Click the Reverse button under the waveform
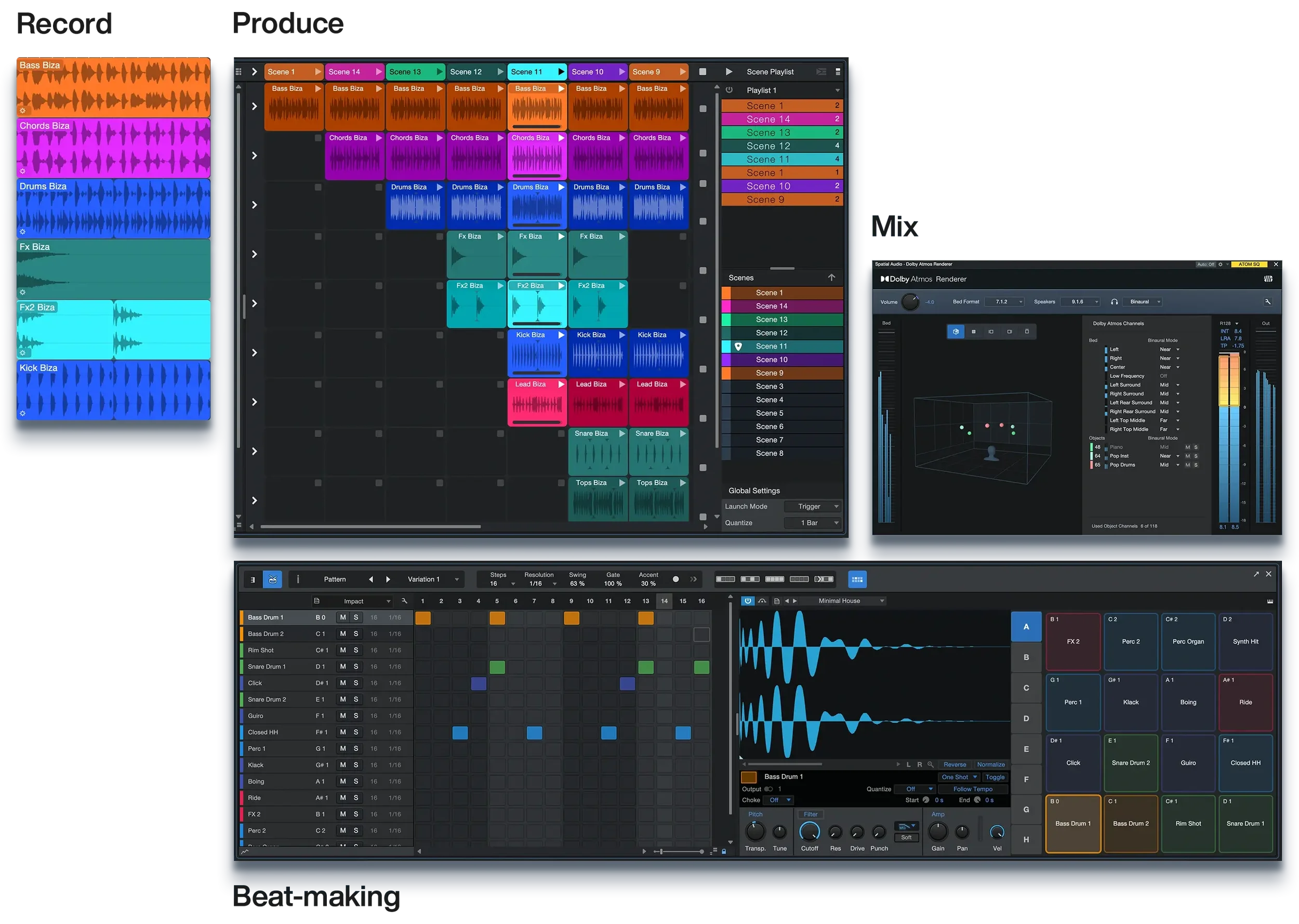The width and height of the screenshot is (1299, 924). click(x=955, y=764)
